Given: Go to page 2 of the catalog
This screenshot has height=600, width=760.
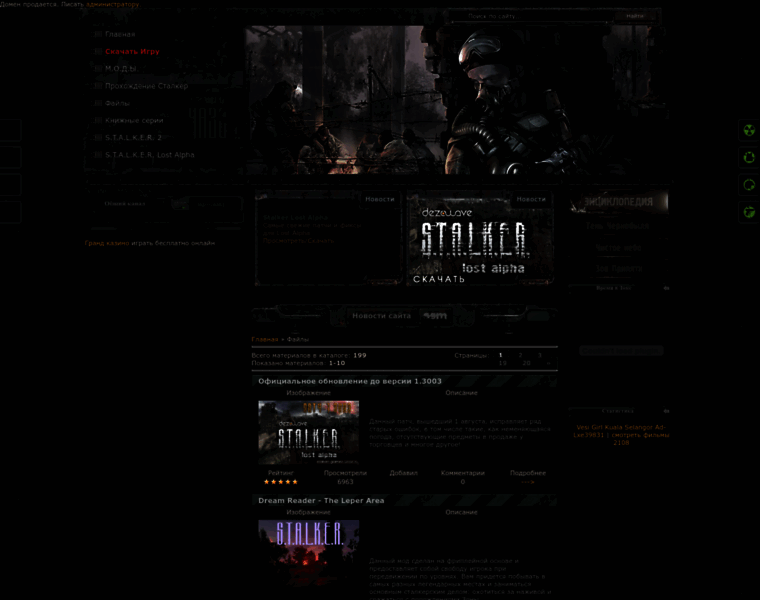Looking at the screenshot, I should click(521, 355).
